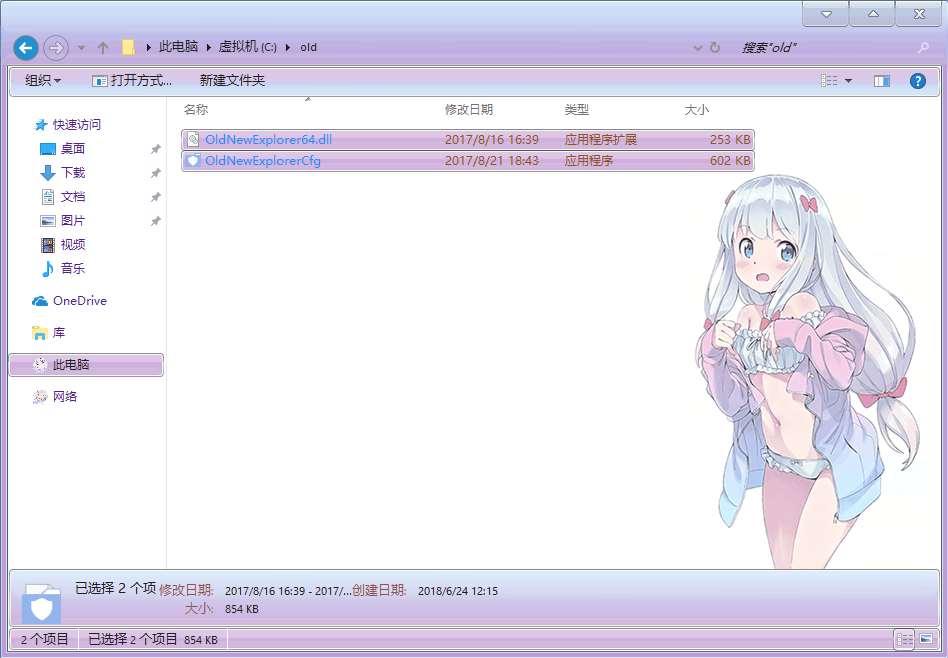The height and width of the screenshot is (658, 948).
Task: Click 大小 value 854 KB in details pane
Action: point(242,609)
